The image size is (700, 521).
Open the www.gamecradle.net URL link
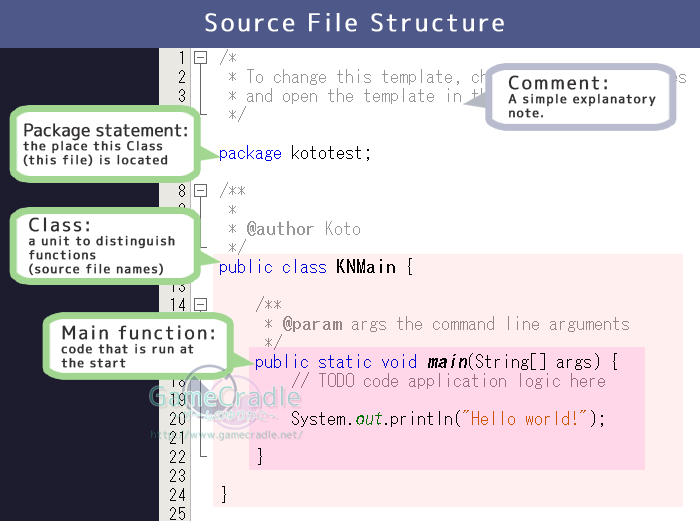(x=225, y=435)
